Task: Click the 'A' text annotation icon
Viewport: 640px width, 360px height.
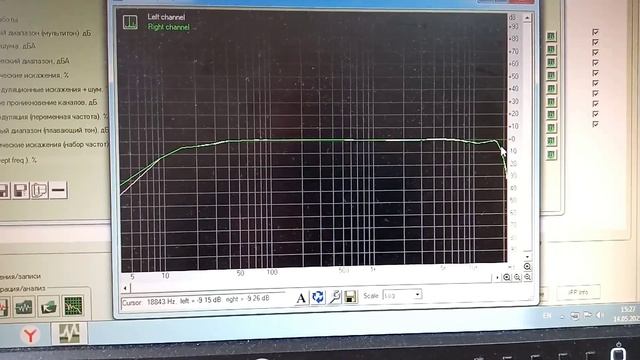Action: (301, 298)
